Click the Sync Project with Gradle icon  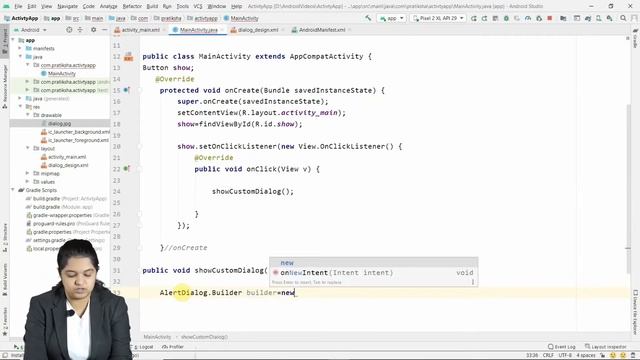point(588,18)
